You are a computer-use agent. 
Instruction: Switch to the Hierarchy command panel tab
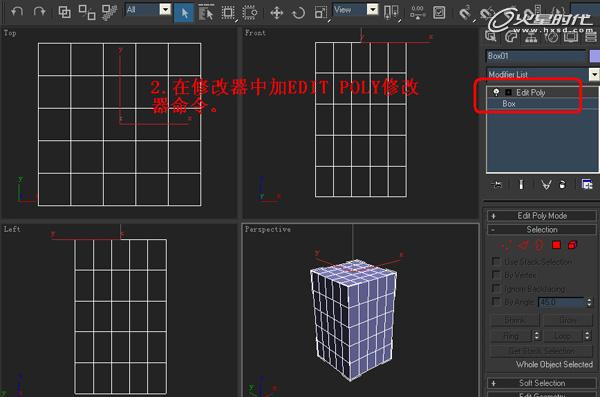(531, 36)
